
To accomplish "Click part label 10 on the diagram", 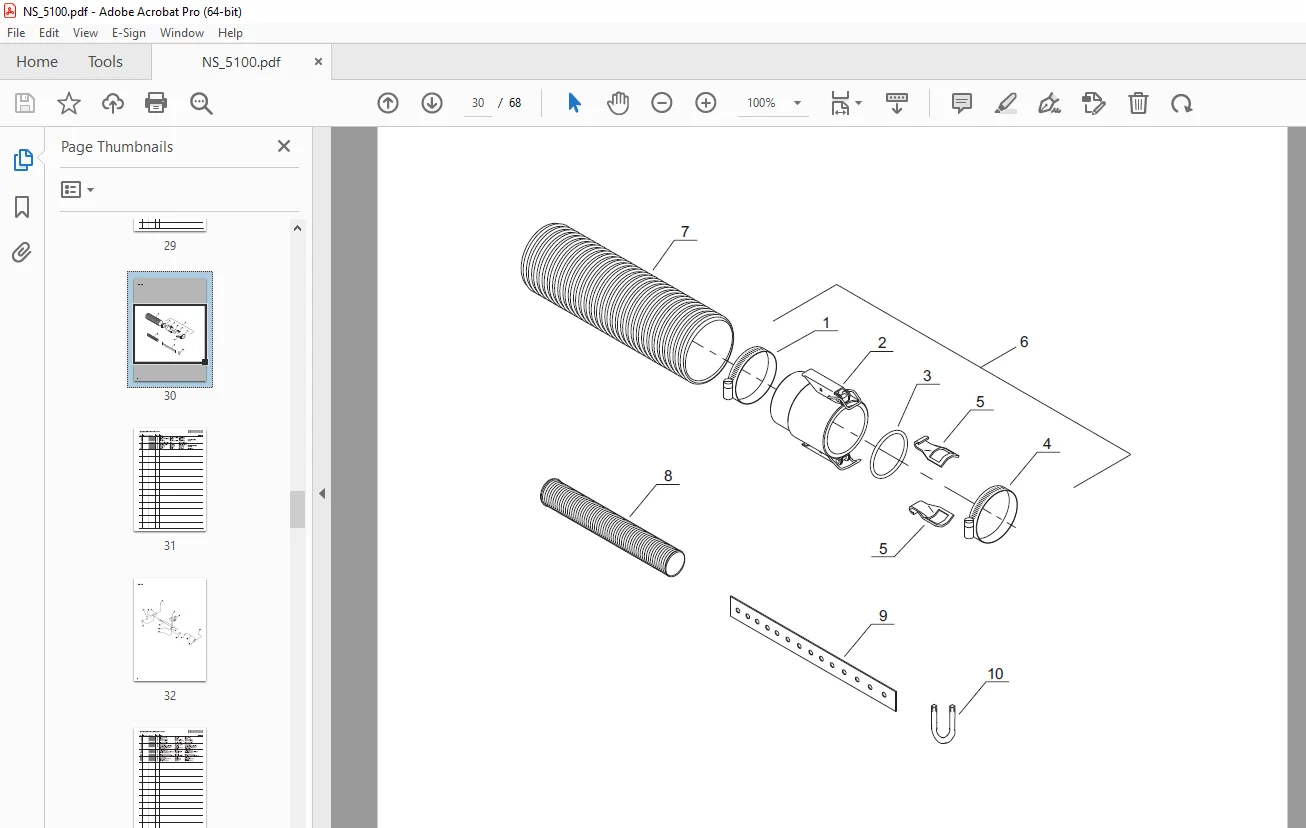I will (996, 674).
